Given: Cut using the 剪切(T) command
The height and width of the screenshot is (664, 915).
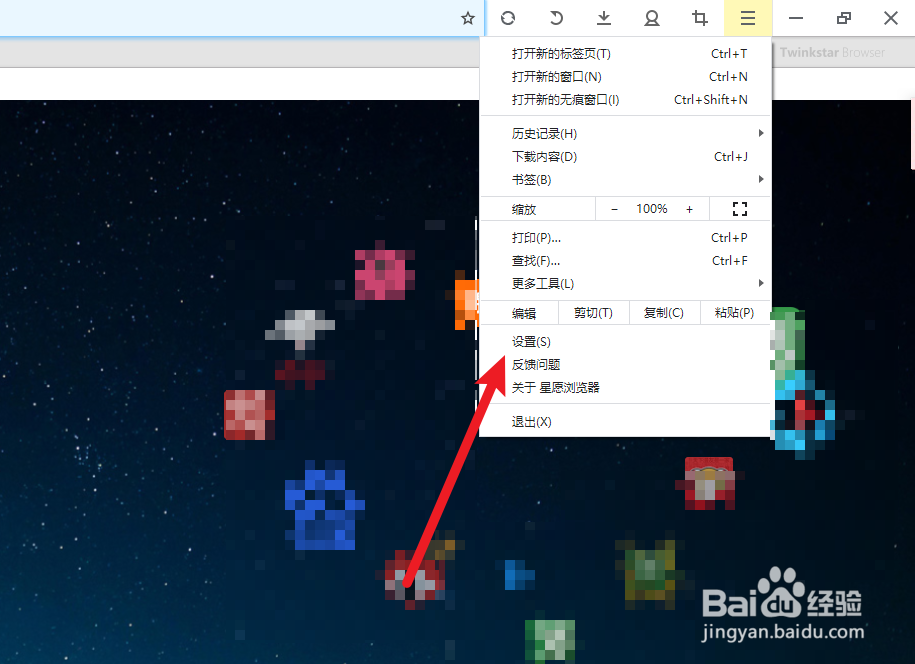Looking at the screenshot, I should (x=592, y=312).
